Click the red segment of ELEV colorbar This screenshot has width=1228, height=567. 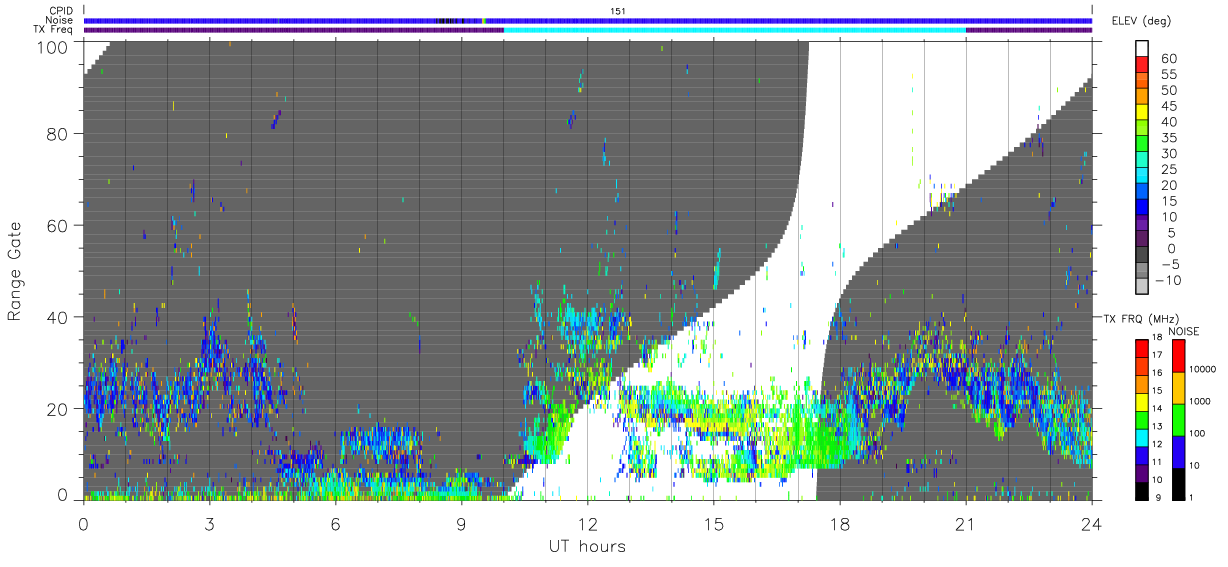click(1142, 66)
